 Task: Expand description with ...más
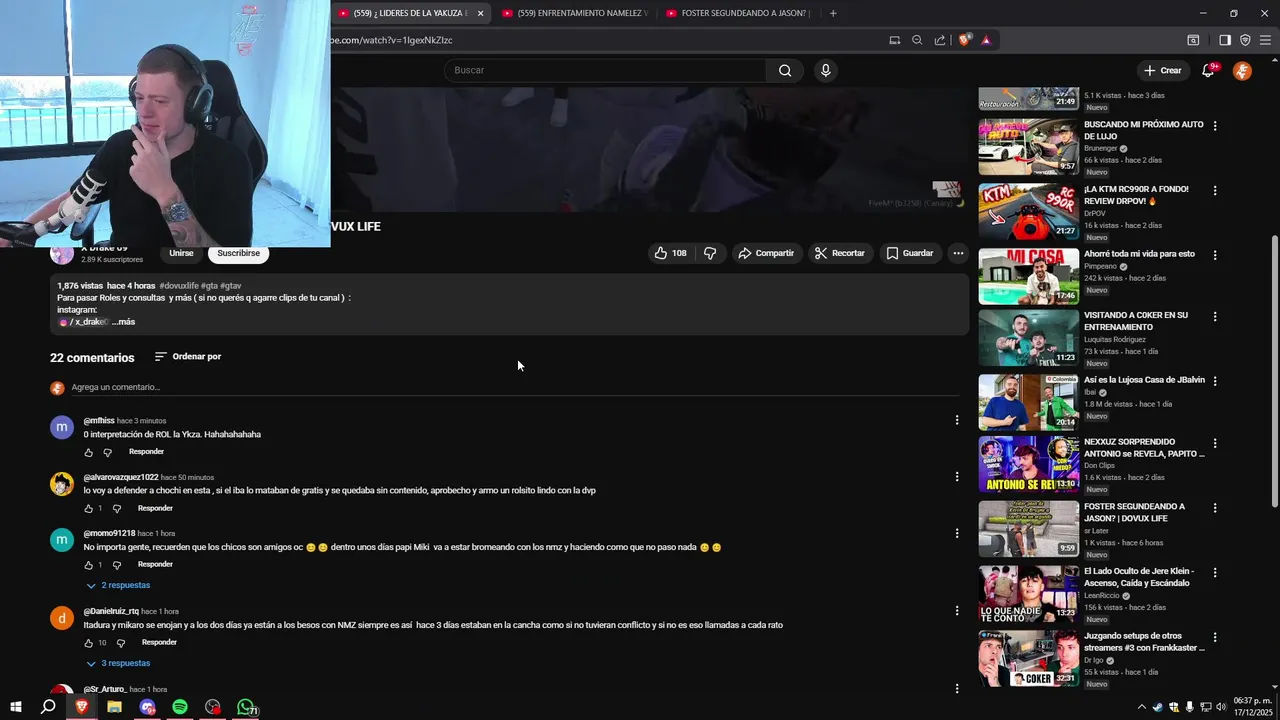click(124, 322)
